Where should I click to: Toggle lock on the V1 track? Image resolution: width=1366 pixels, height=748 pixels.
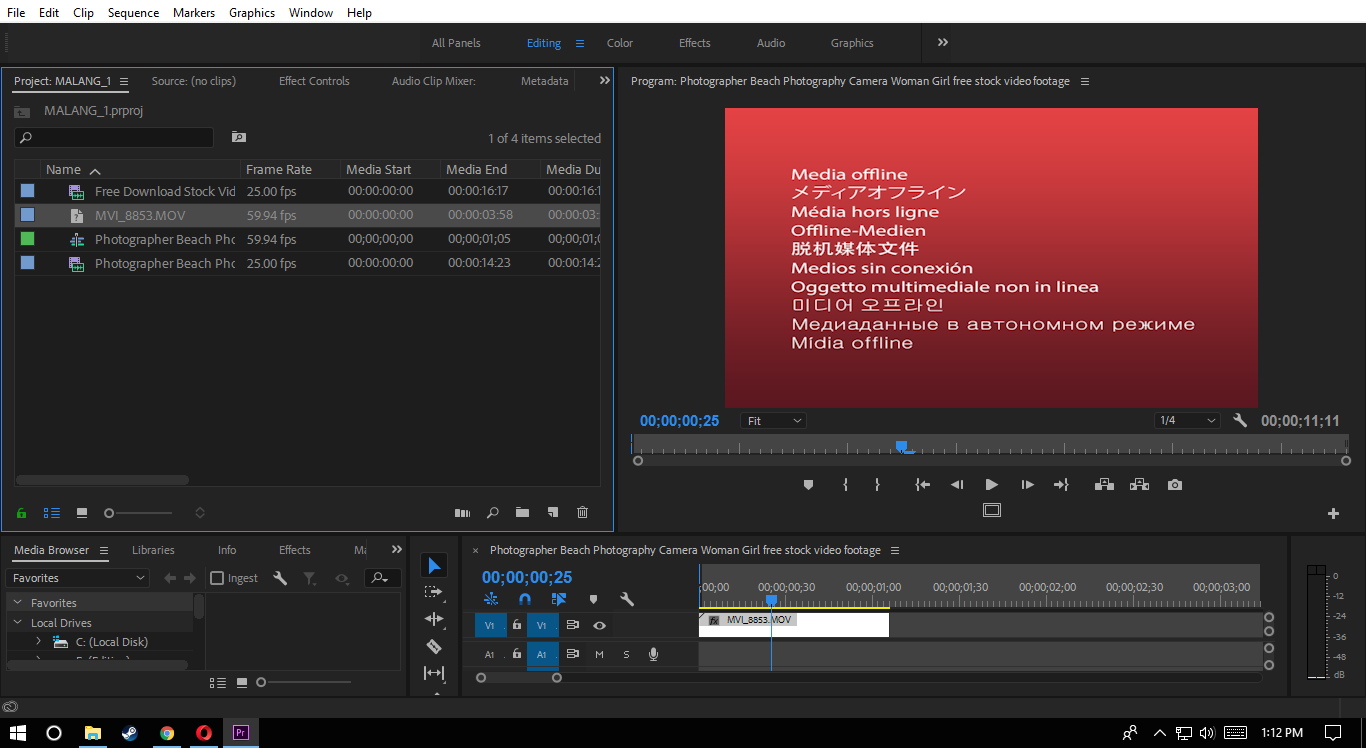[x=516, y=625]
